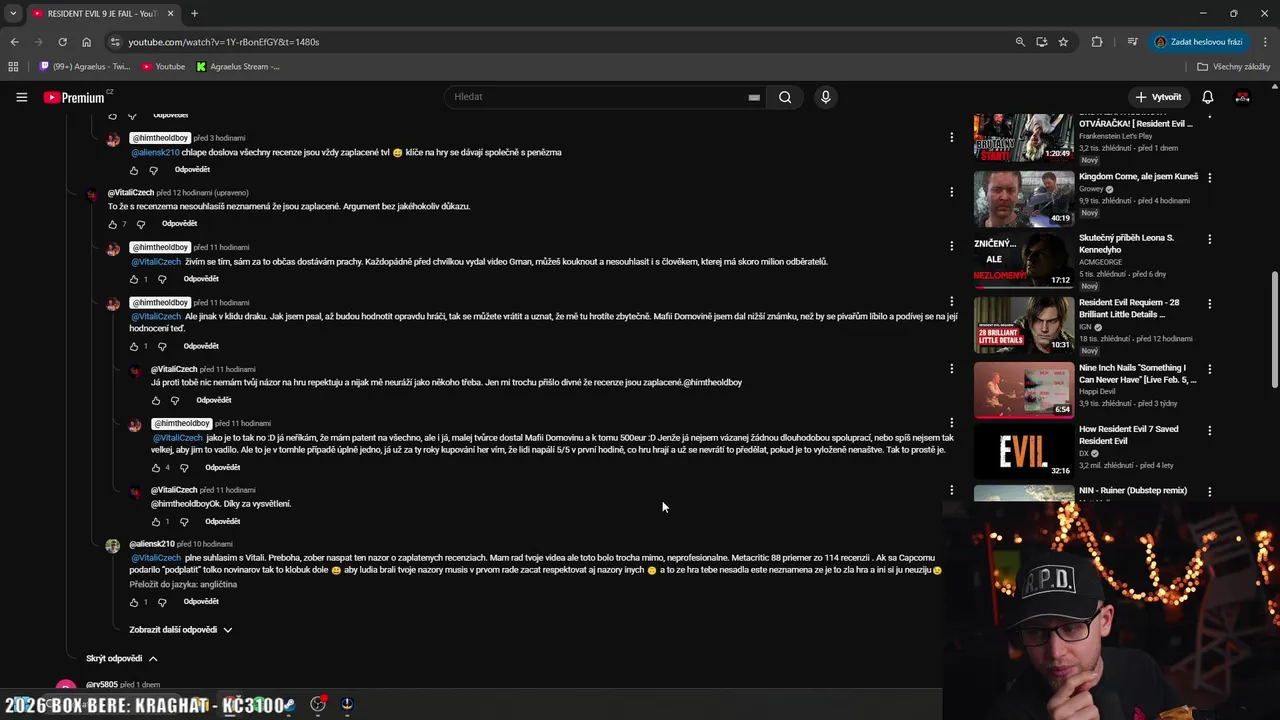The width and height of the screenshot is (1280, 720).
Task: Open options for Já proti tobě comment
Action: [x=951, y=368]
